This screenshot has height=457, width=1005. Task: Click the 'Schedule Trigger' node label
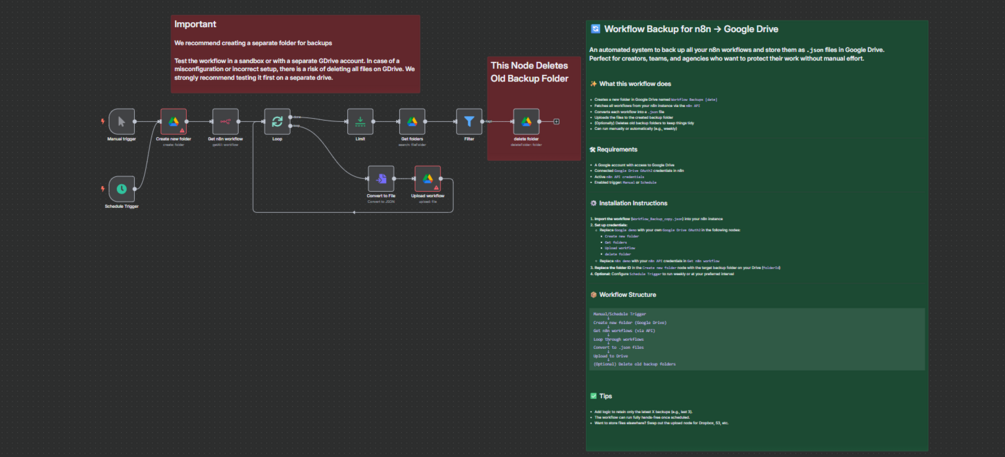(122, 206)
